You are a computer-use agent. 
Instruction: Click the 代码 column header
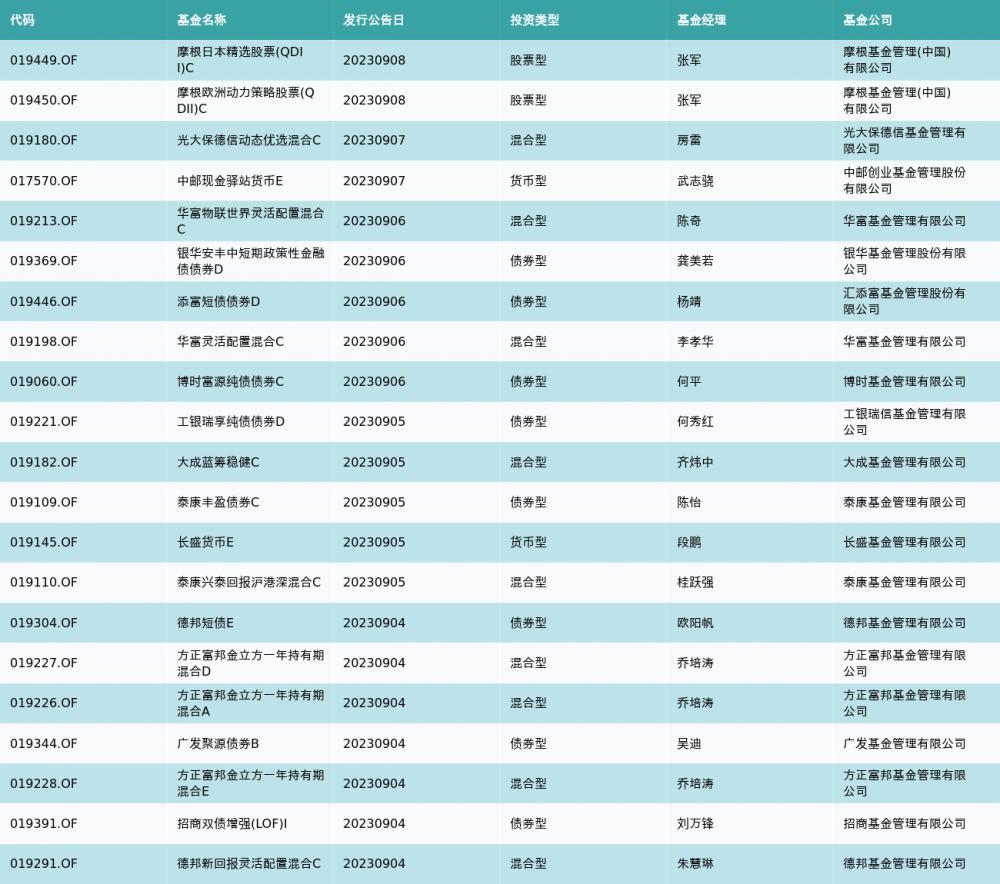[x=22, y=20]
